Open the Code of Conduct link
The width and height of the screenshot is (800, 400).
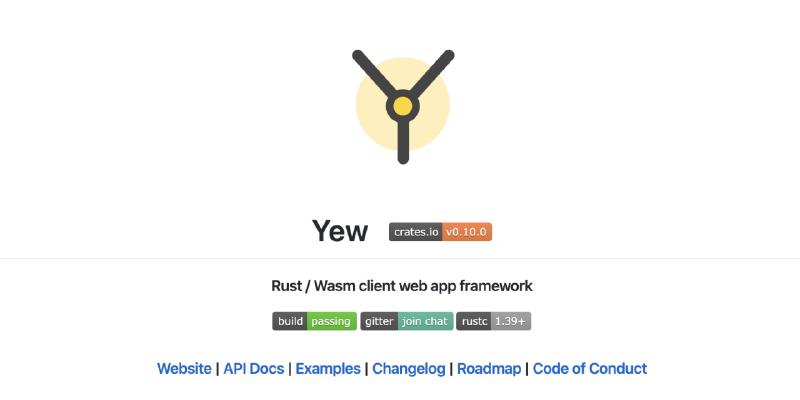pyautogui.click(x=590, y=369)
